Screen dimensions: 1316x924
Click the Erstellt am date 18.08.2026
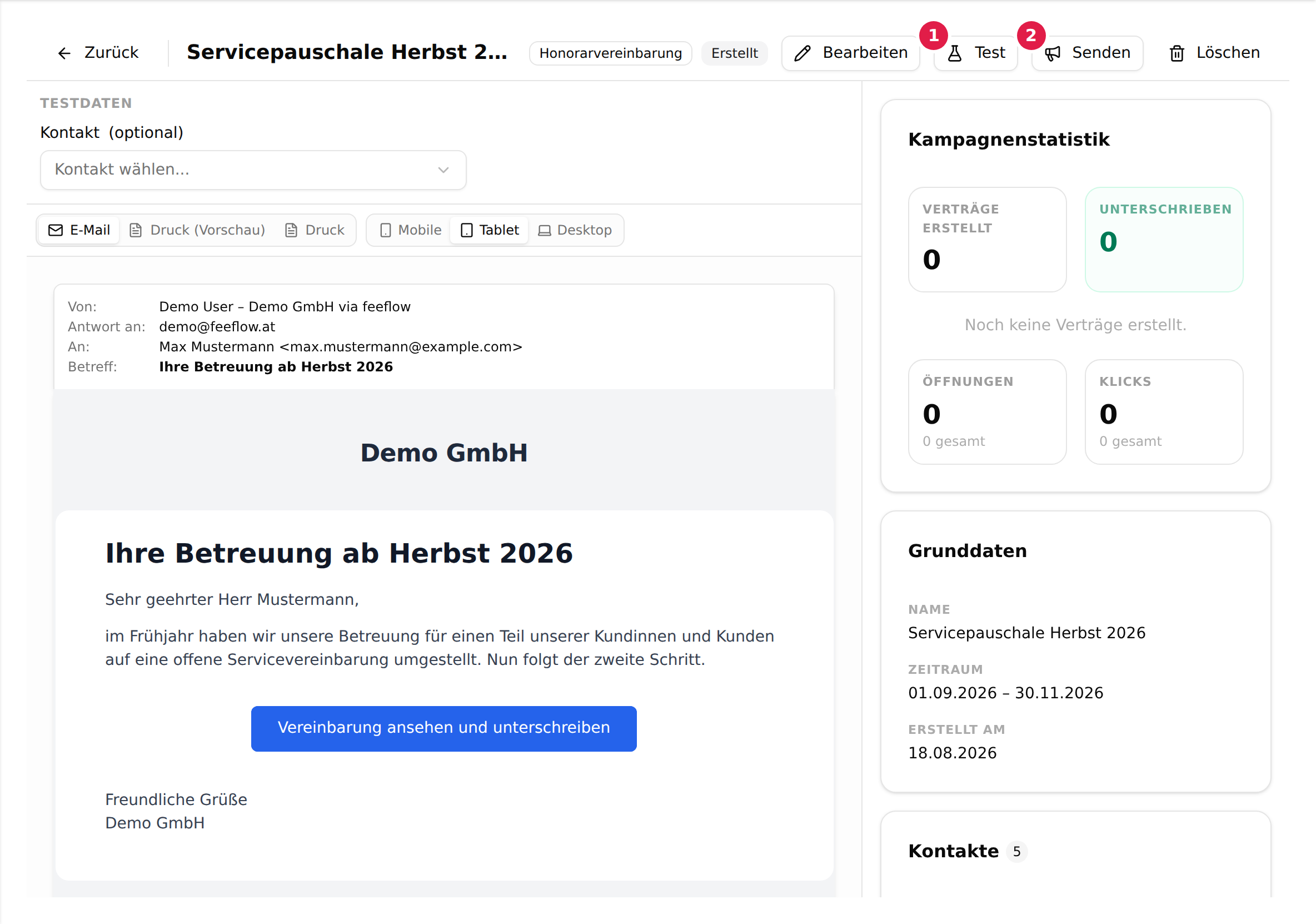tap(953, 753)
